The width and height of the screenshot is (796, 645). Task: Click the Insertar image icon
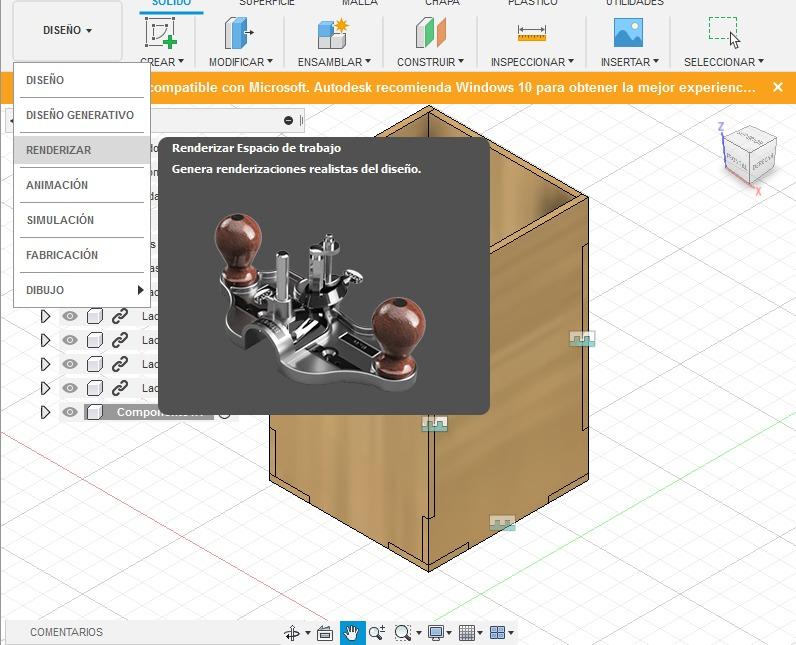(x=628, y=32)
